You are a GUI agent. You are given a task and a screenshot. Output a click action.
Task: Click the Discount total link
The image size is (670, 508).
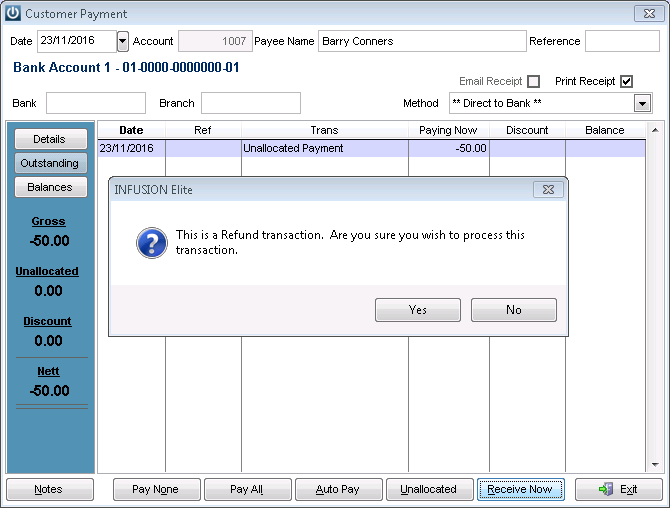[x=47, y=321]
